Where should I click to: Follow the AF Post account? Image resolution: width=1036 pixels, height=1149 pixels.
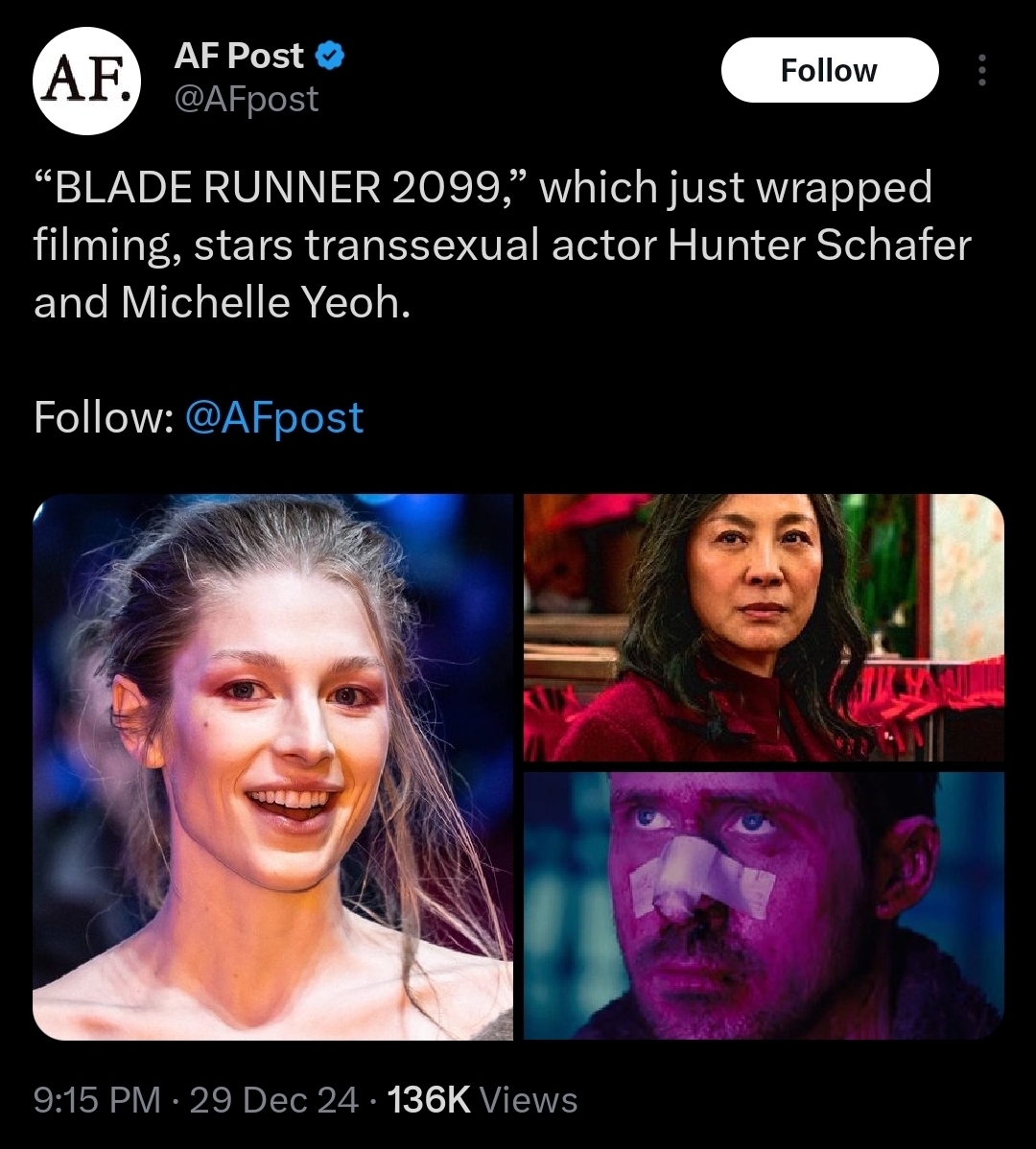830,70
